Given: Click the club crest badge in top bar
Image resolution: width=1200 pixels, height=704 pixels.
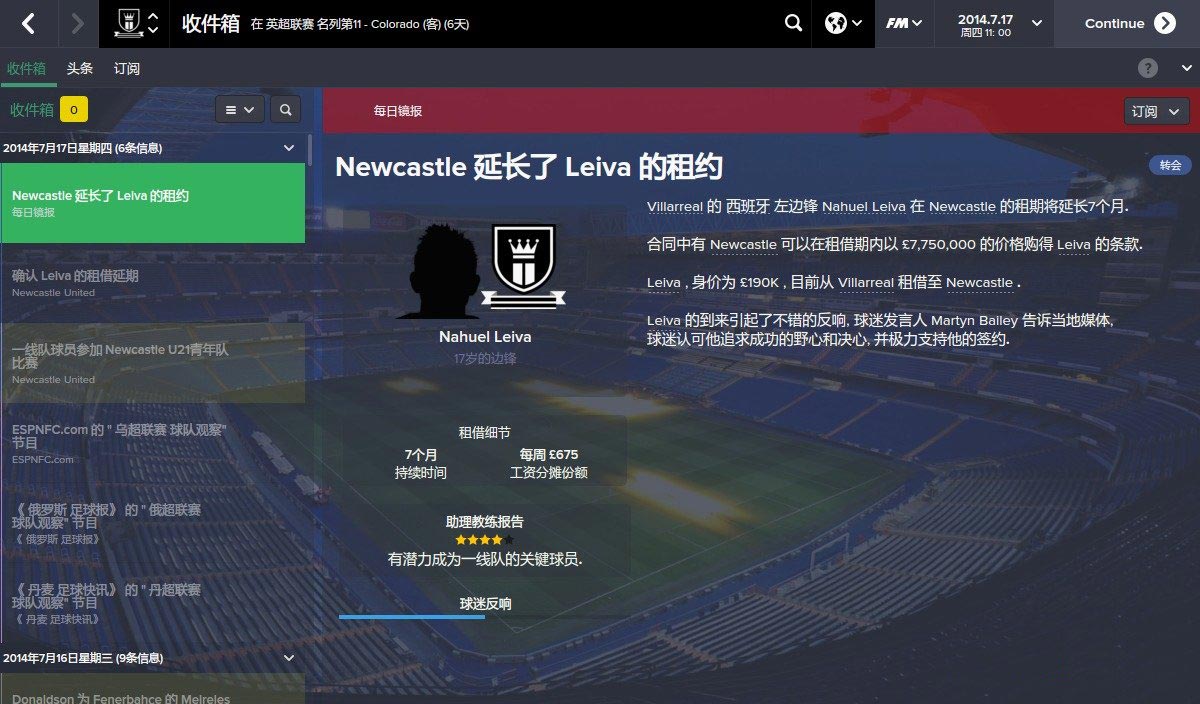Looking at the screenshot, I should click(x=127, y=22).
